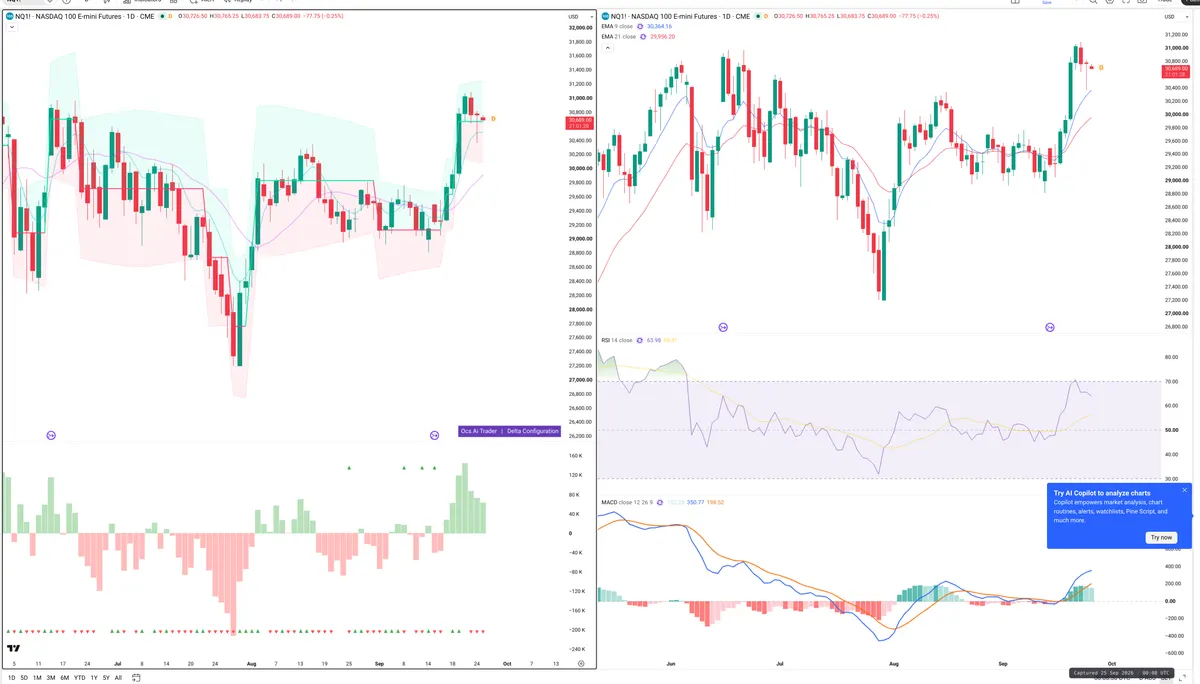Click Try now in the Copilot popup
The image size is (1200, 684).
tap(1161, 537)
